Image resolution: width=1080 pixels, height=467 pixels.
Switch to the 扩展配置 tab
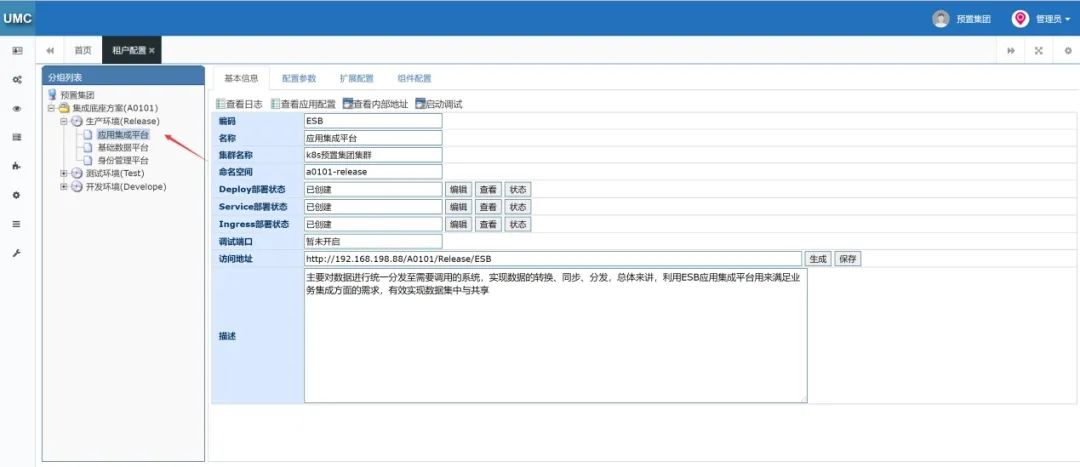pyautogui.click(x=356, y=79)
